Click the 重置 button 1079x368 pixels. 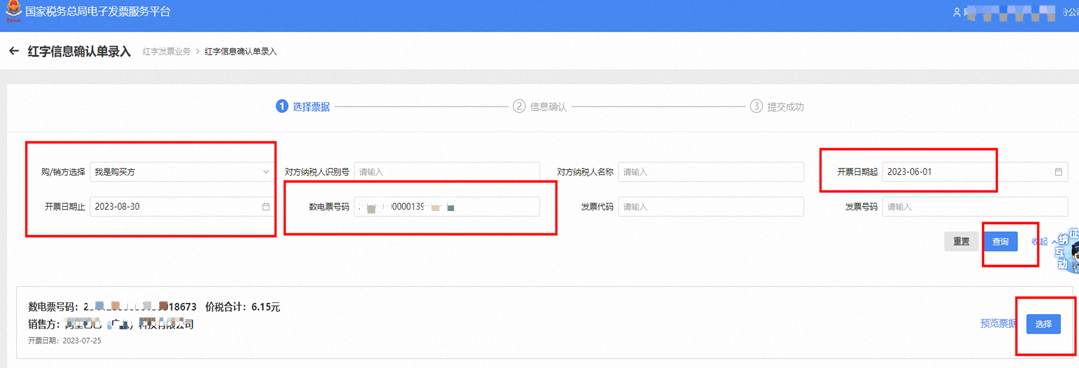pos(961,241)
